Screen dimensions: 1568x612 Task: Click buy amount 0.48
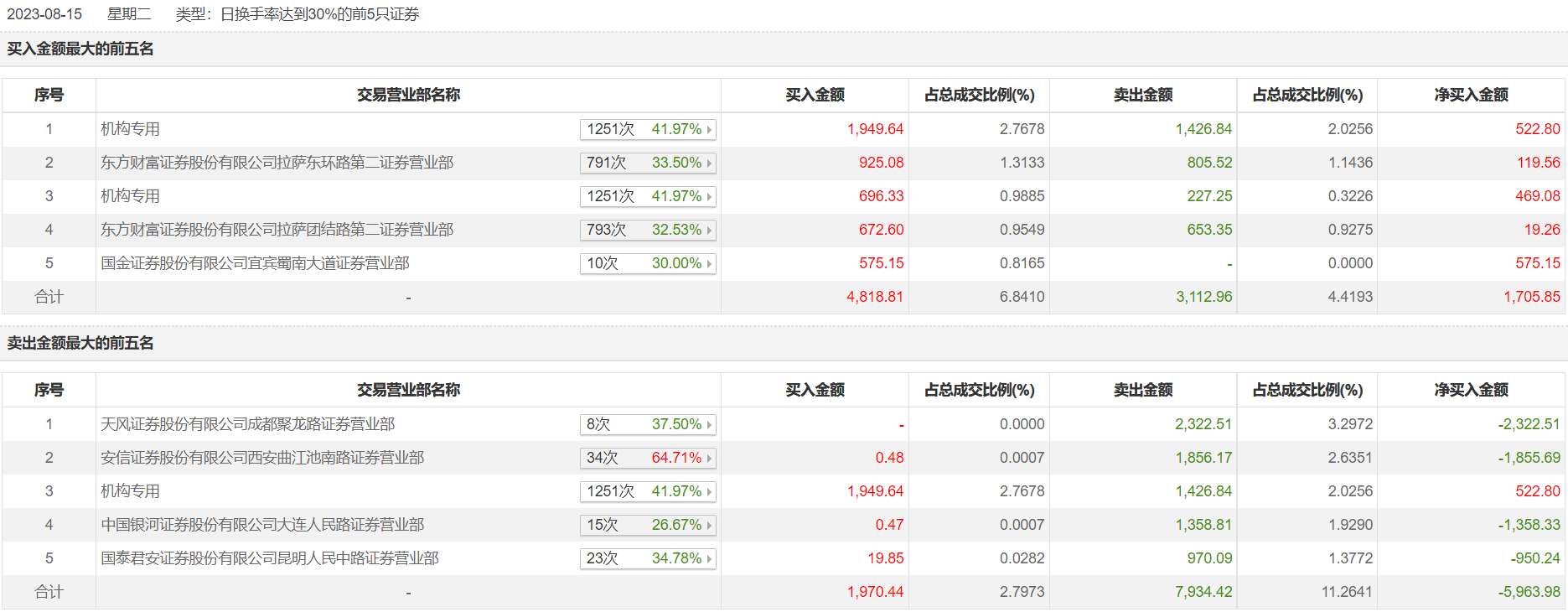coord(889,458)
